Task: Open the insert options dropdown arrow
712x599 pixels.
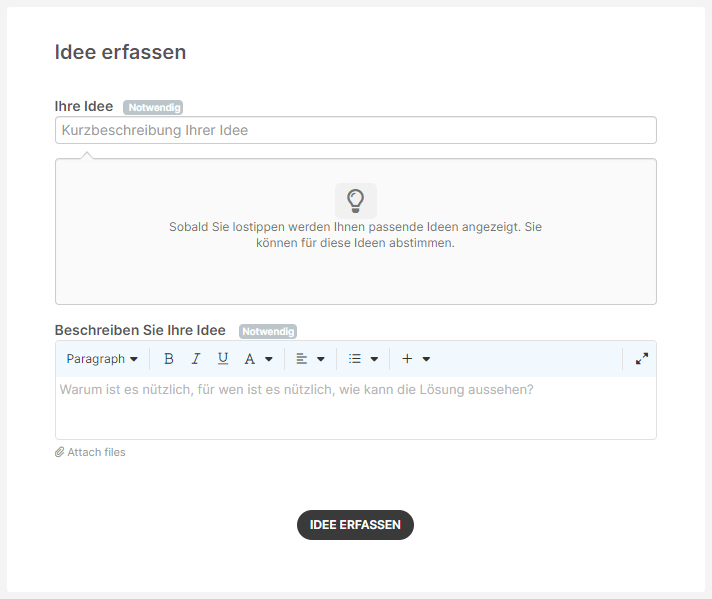Action: tap(426, 359)
